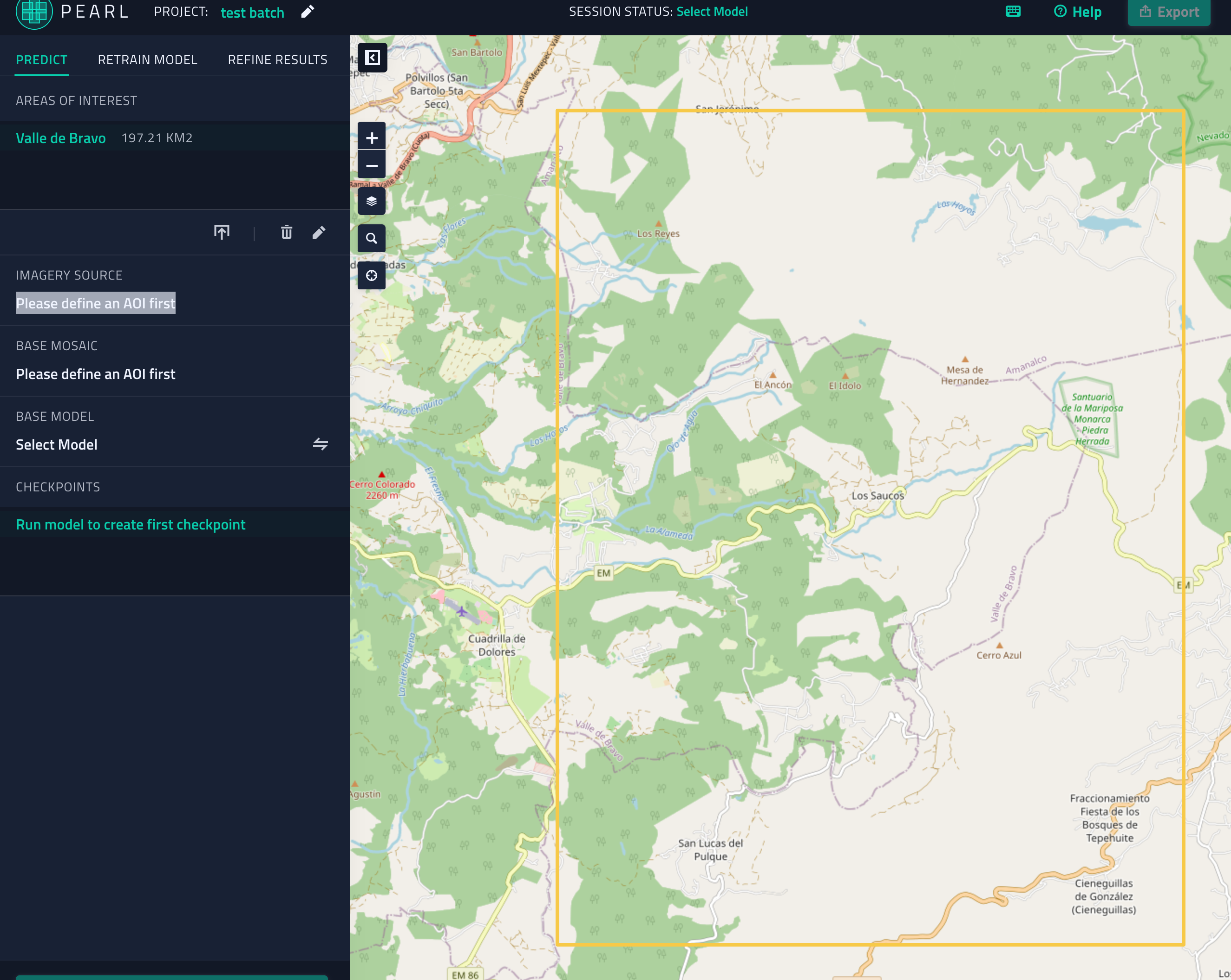This screenshot has width=1231, height=980.
Task: Open the Imagery Source selector
Action: point(95,304)
